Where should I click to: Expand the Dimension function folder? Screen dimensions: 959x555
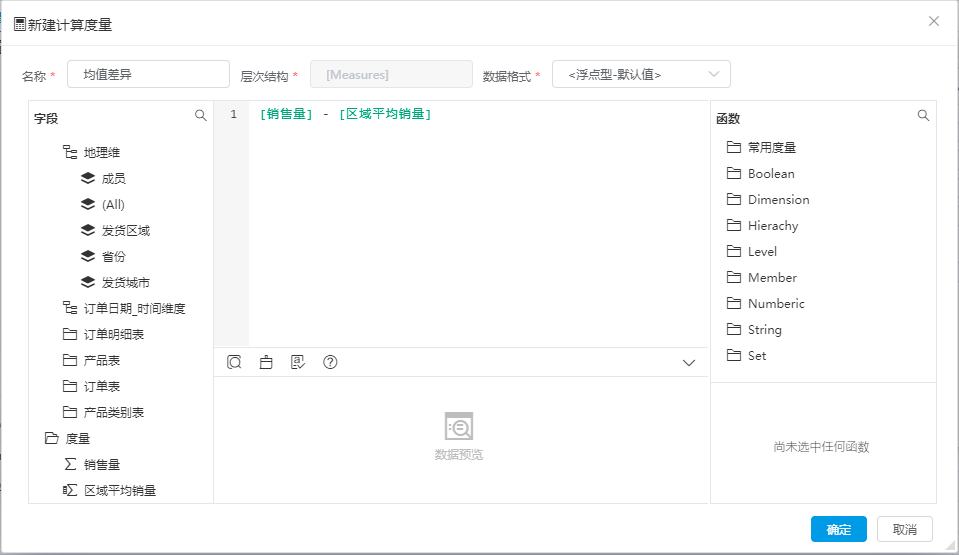click(768, 199)
